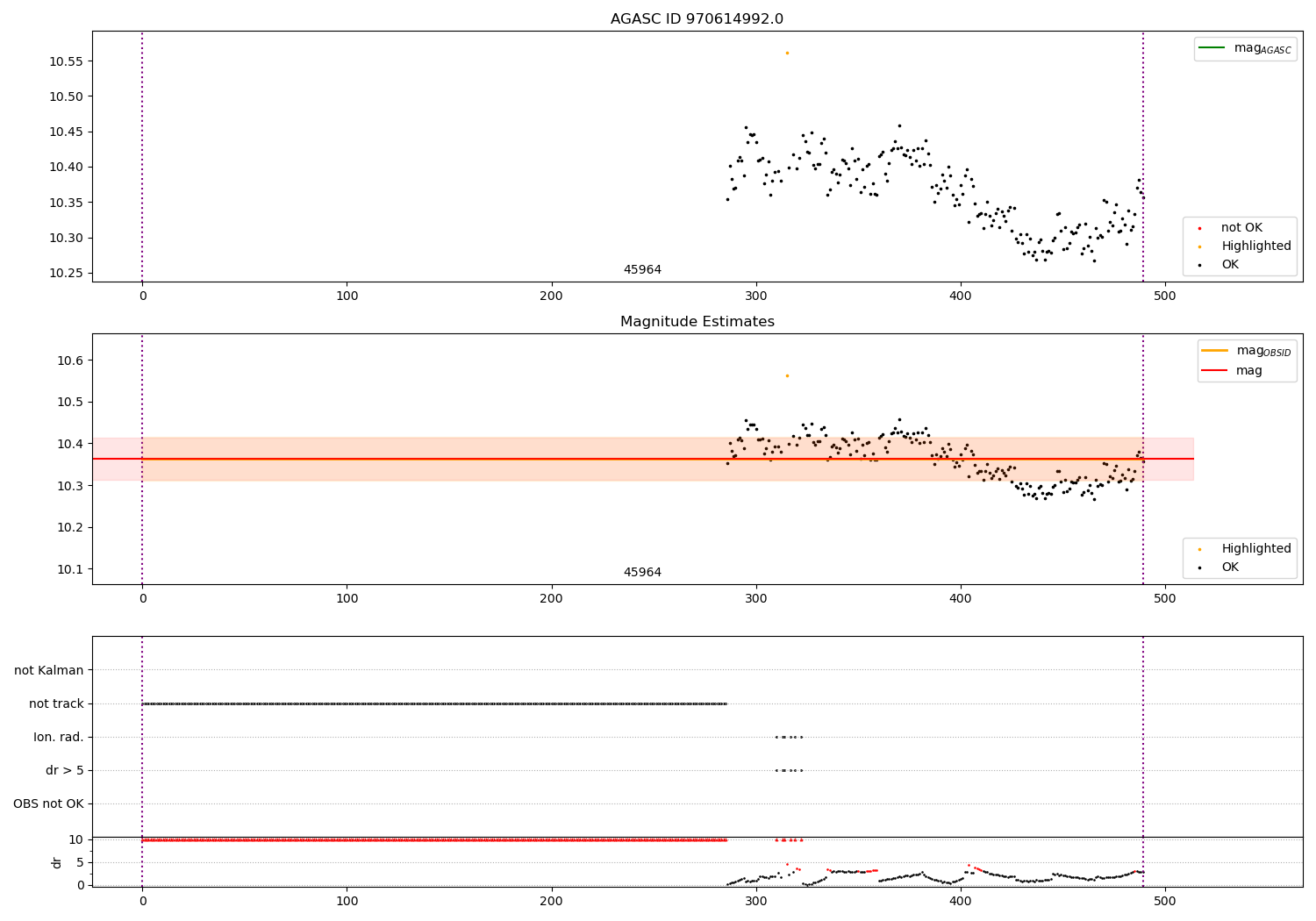Click the "10" tick on the dr axis

coord(76,840)
